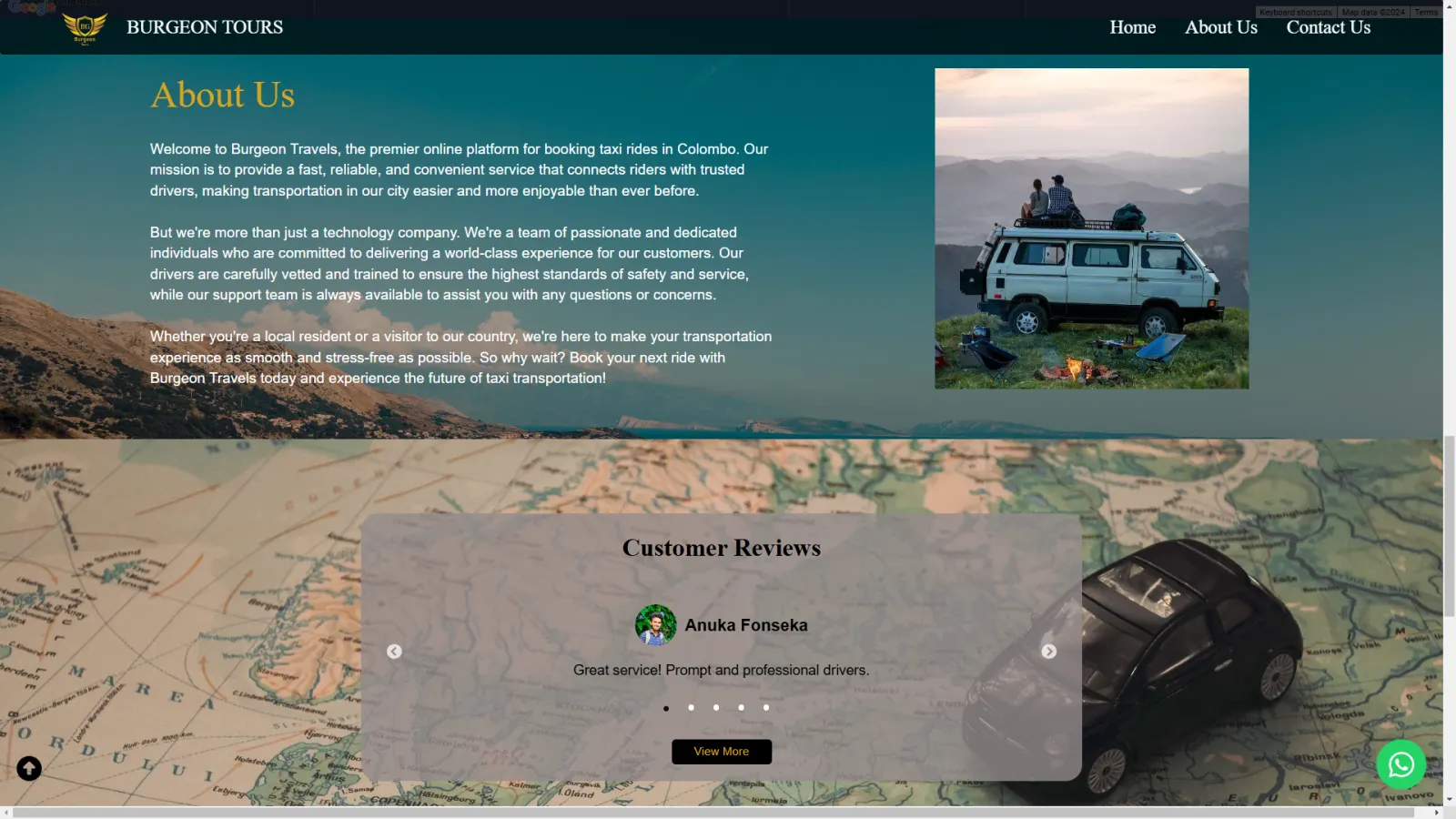Screen dimensions: 1456x819
Task: Click the paragraph starting 'Whether you're a local'
Action: click(x=461, y=358)
